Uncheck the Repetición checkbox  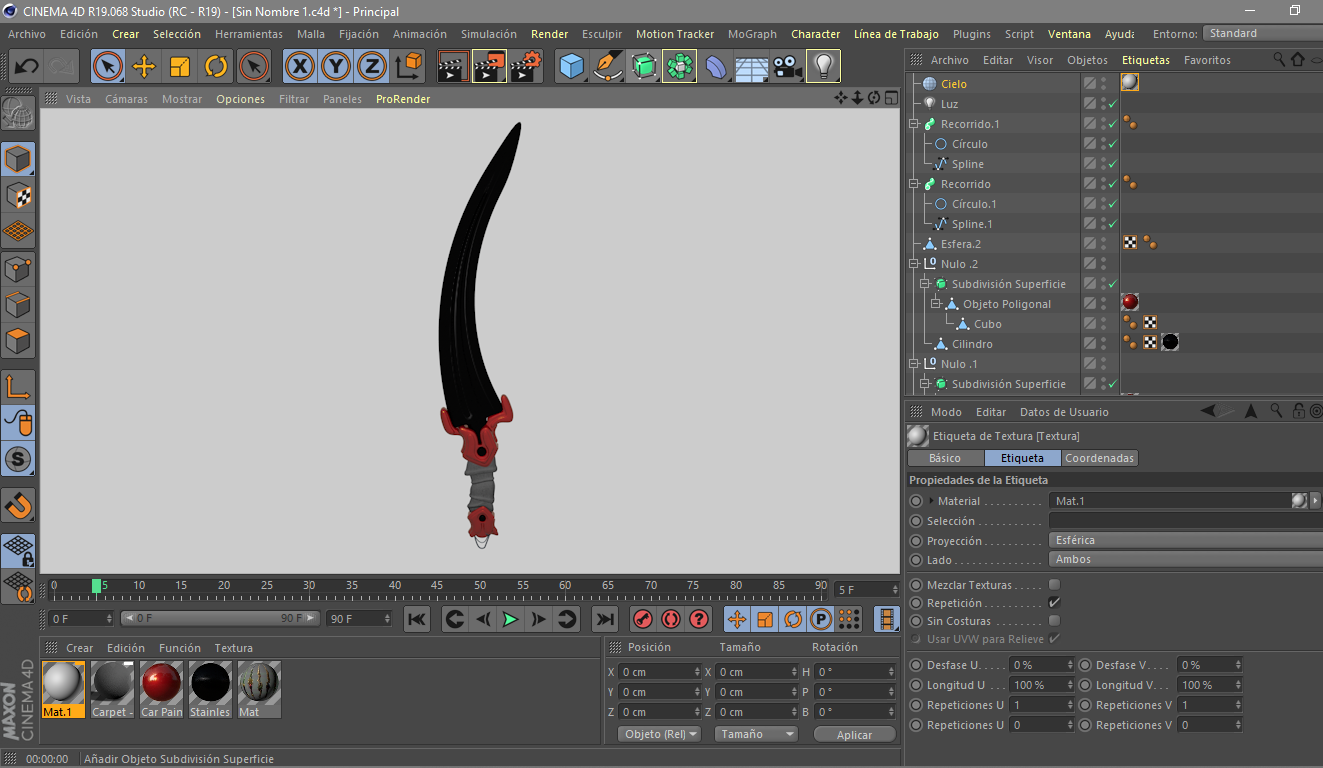point(1054,603)
